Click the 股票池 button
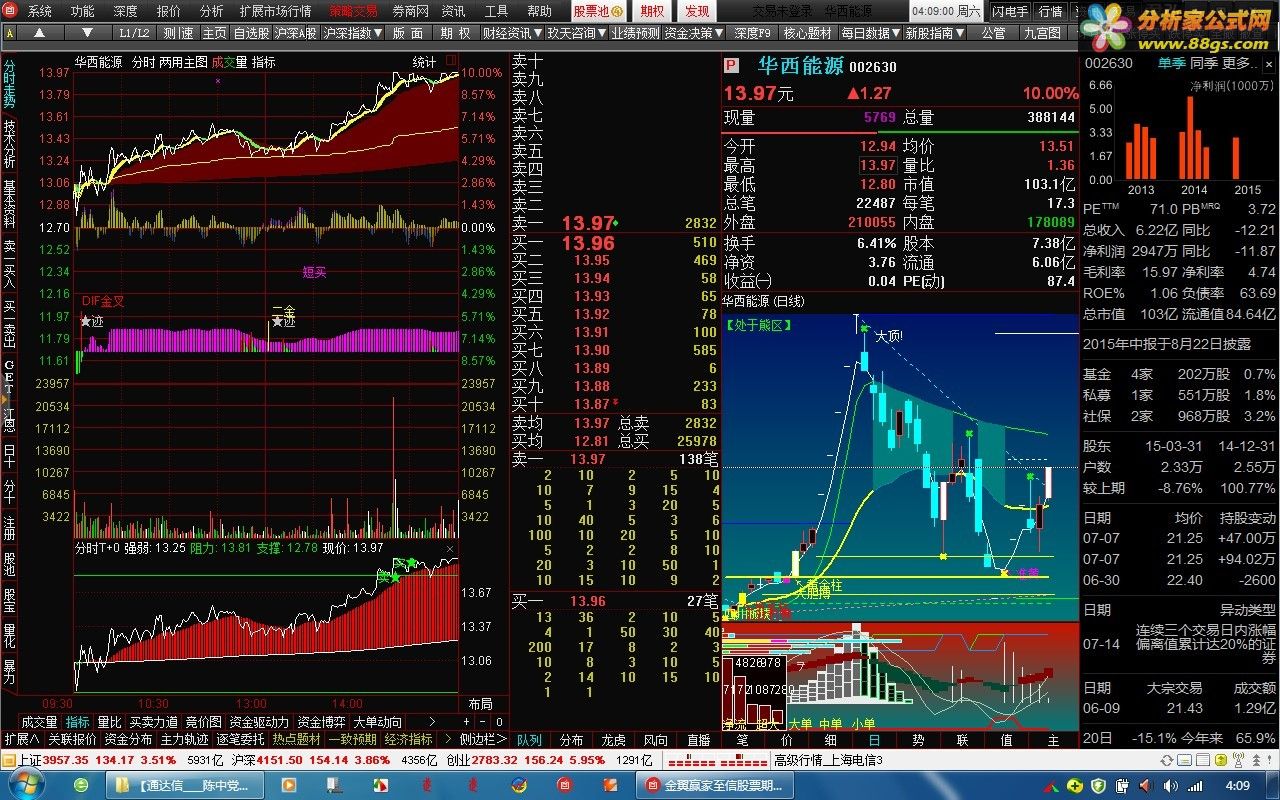The height and width of the screenshot is (800, 1280). click(599, 11)
